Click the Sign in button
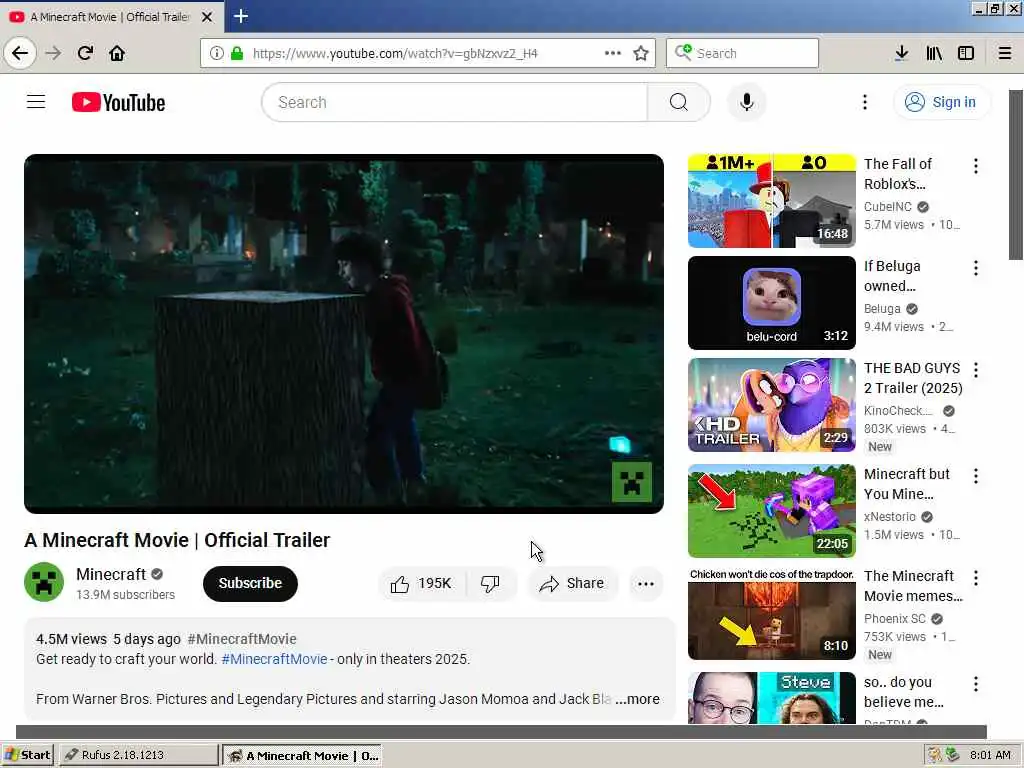This screenshot has height=768, width=1024. (941, 102)
